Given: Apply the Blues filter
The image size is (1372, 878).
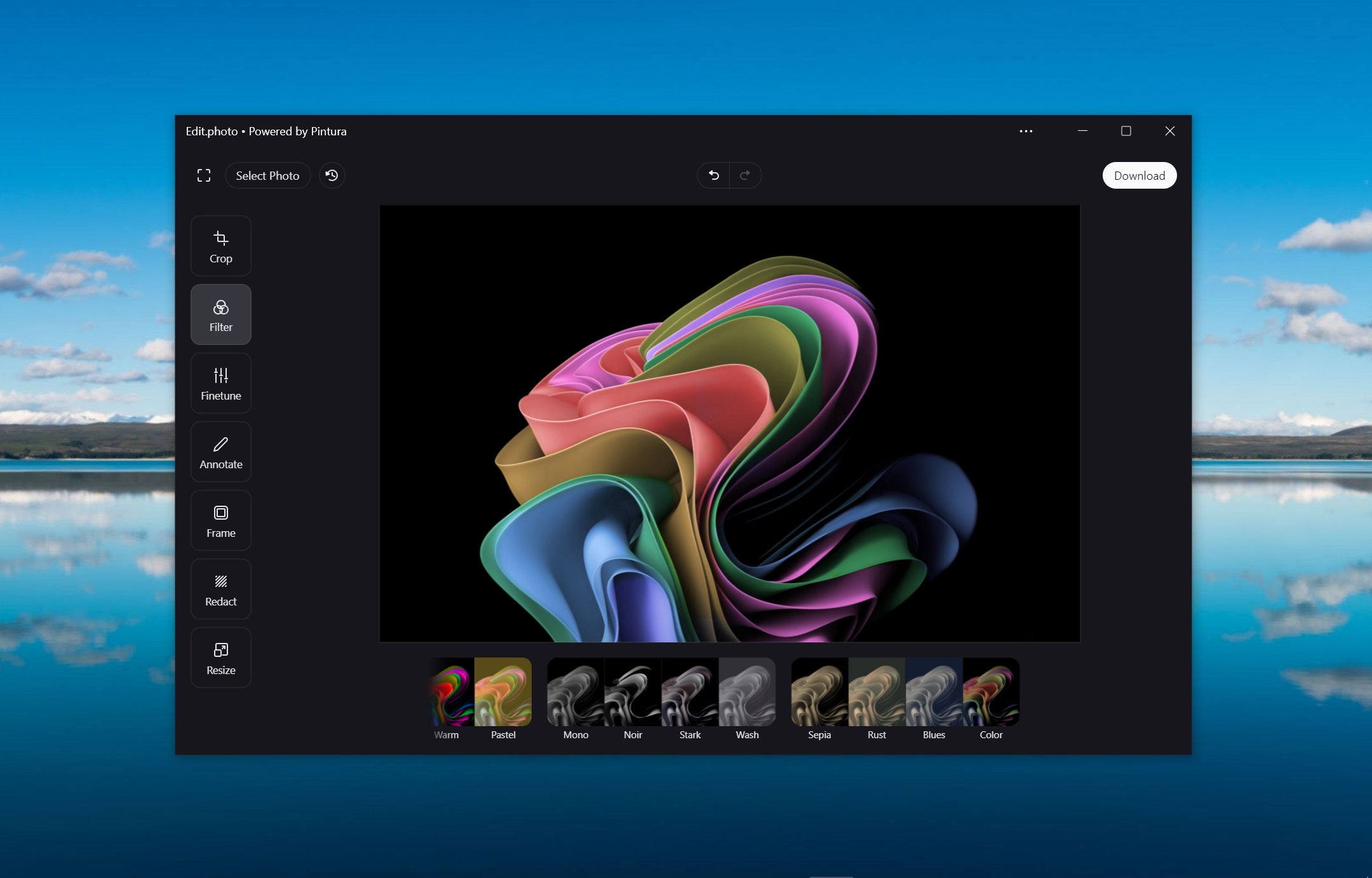Looking at the screenshot, I should [x=934, y=699].
